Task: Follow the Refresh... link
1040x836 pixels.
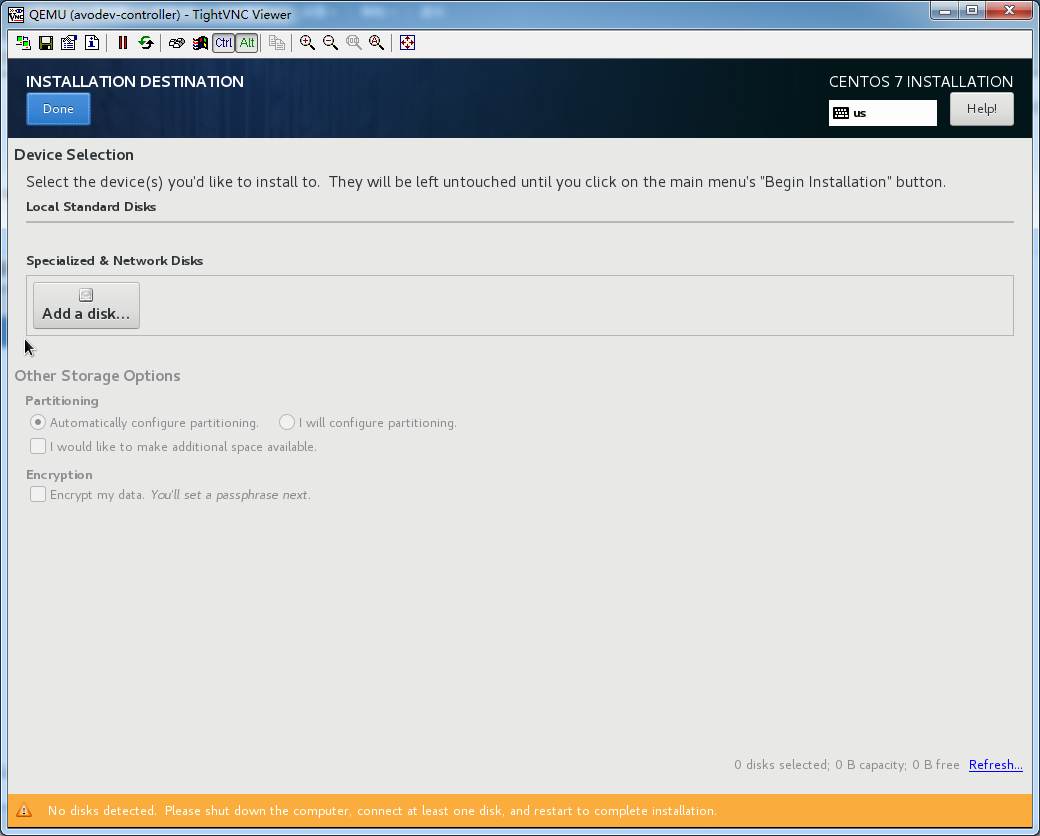Action: tap(995, 765)
